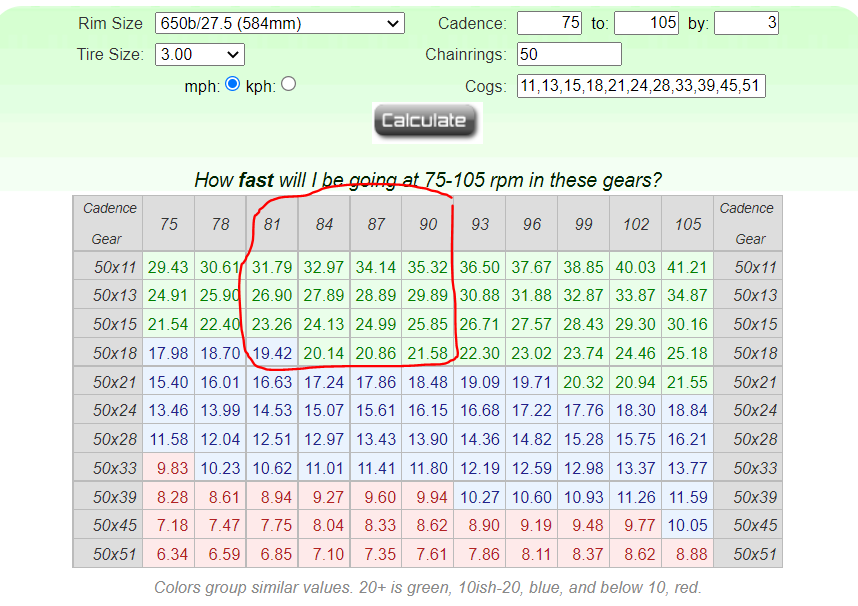The image size is (858, 606).
Task: Click the Cadence end field showing 105
Action: 646,23
